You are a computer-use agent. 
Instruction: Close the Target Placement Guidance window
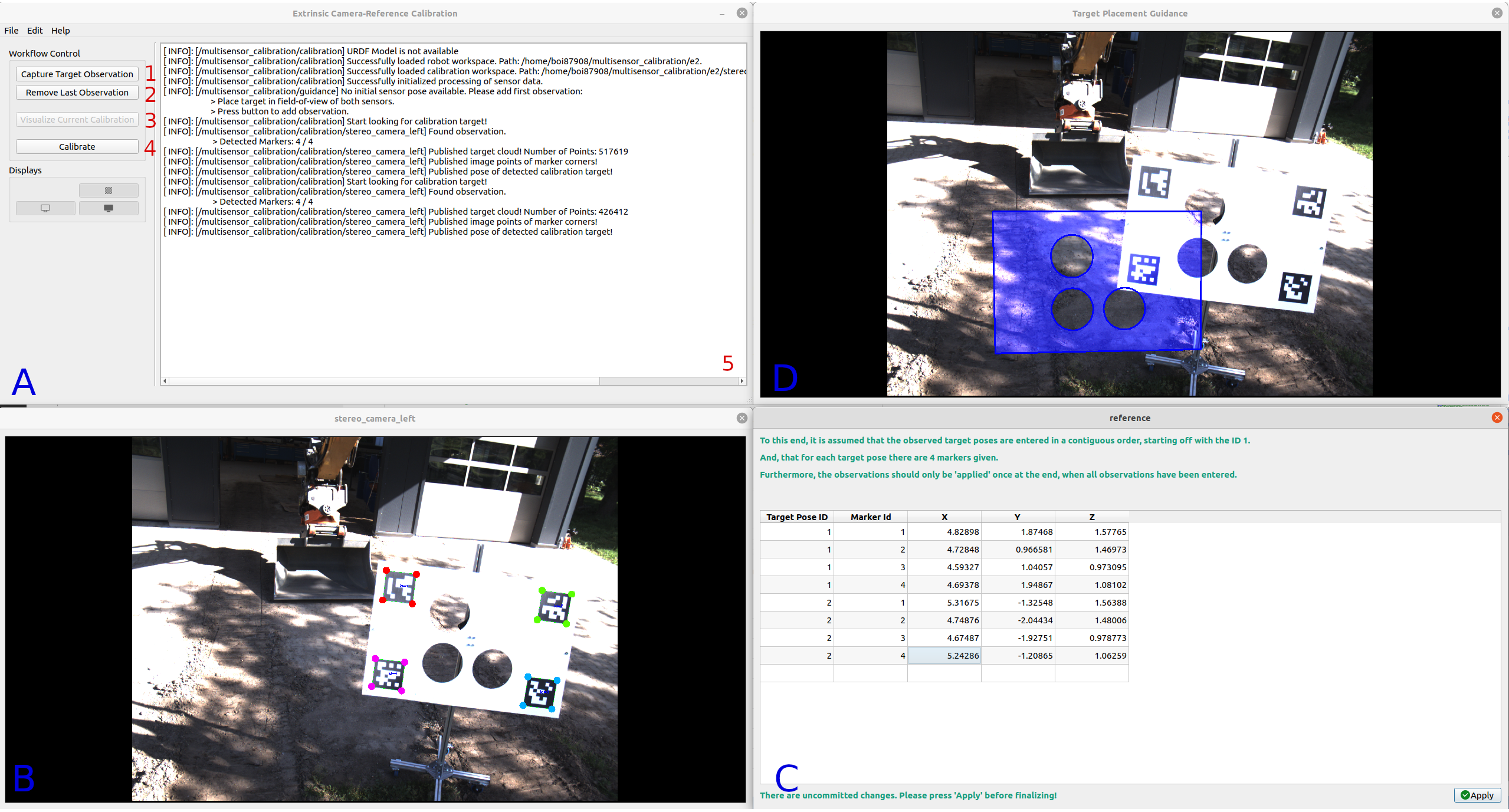(x=1497, y=13)
